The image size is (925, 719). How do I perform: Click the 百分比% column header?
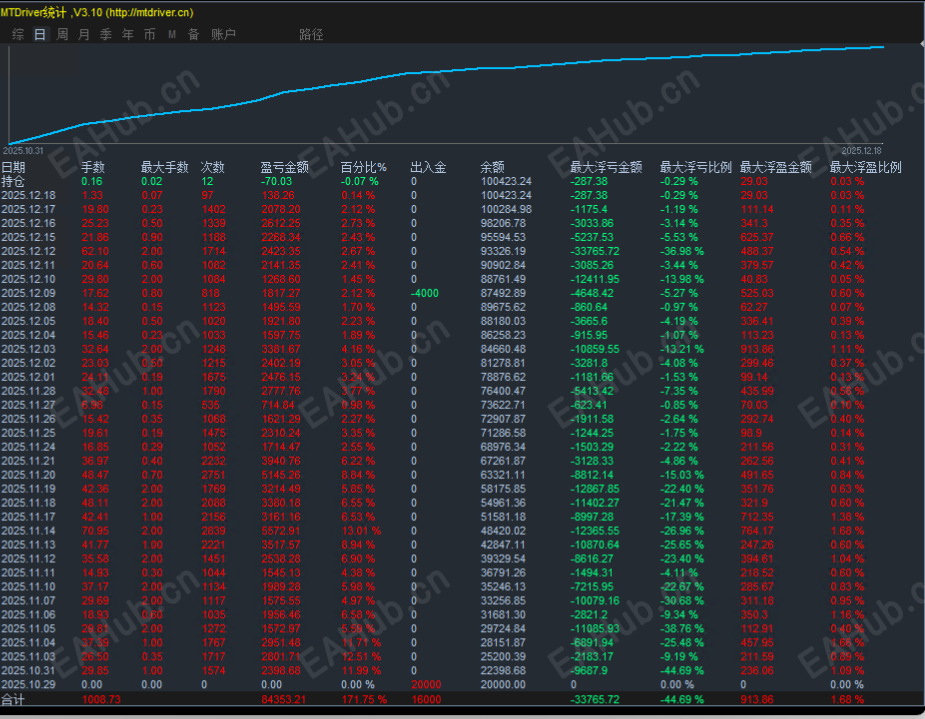(x=363, y=168)
